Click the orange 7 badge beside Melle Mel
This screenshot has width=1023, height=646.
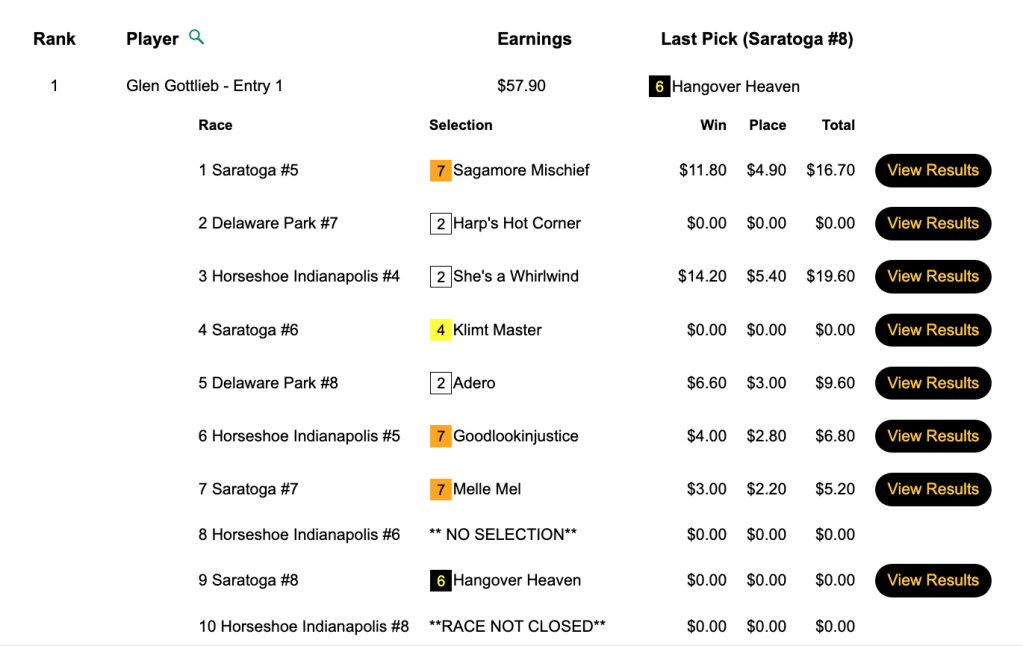pyautogui.click(x=440, y=489)
